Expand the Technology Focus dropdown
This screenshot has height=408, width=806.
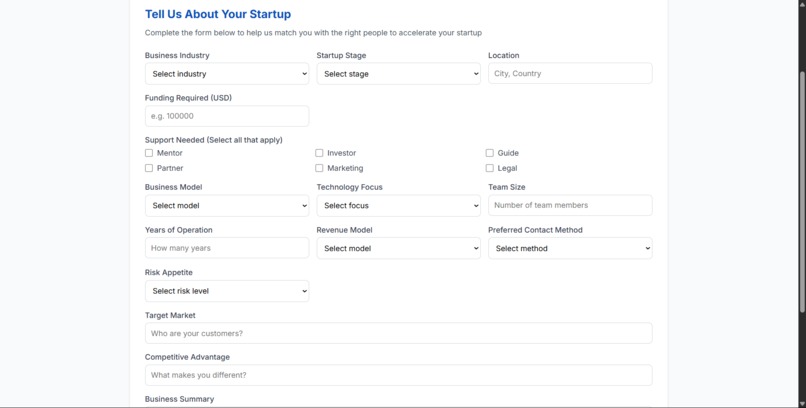pyautogui.click(x=398, y=206)
